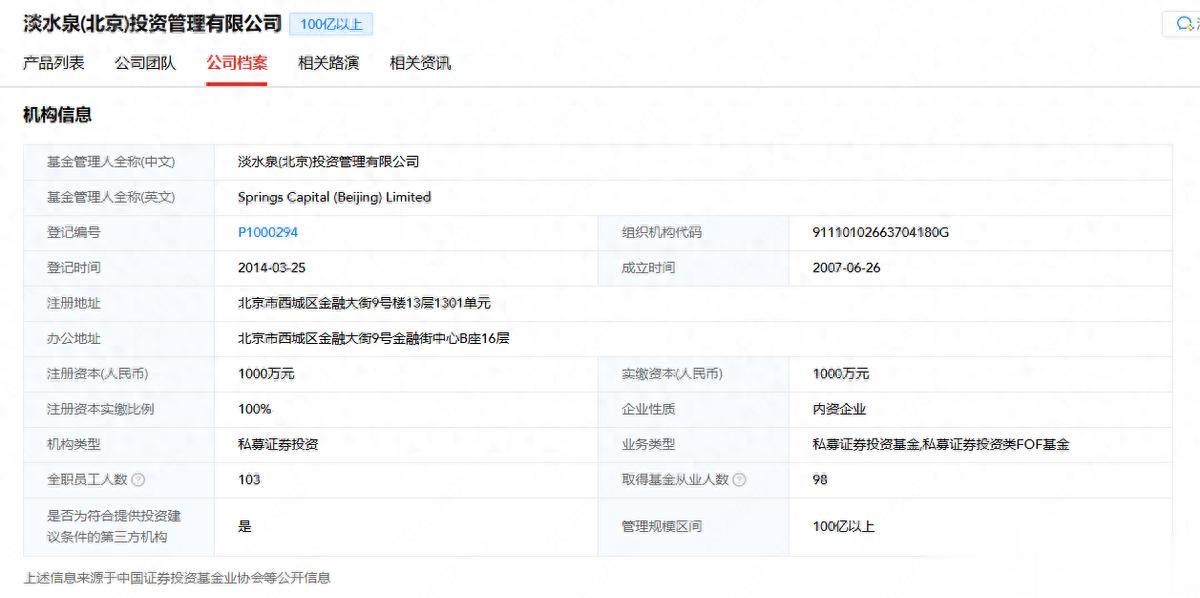Click the company title 淡水泉(北京)投资管理有限公司 heading
The height and width of the screenshot is (598, 1200).
pyautogui.click(x=152, y=23)
